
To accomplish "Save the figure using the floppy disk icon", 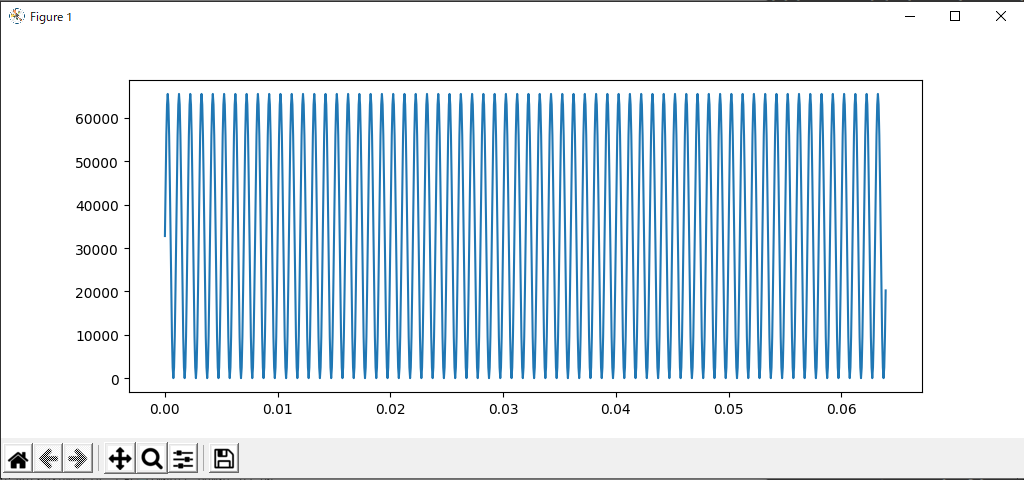I will click(x=224, y=459).
